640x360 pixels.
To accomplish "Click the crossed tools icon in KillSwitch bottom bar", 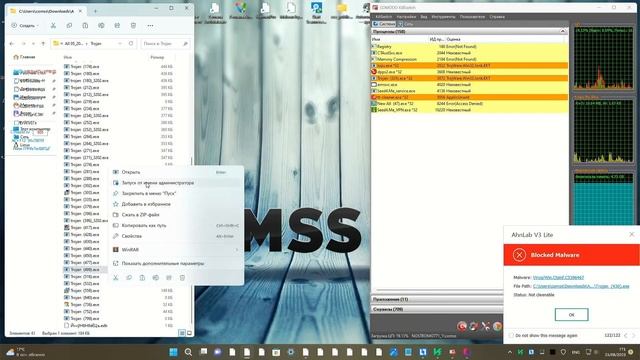I will [x=485, y=326].
